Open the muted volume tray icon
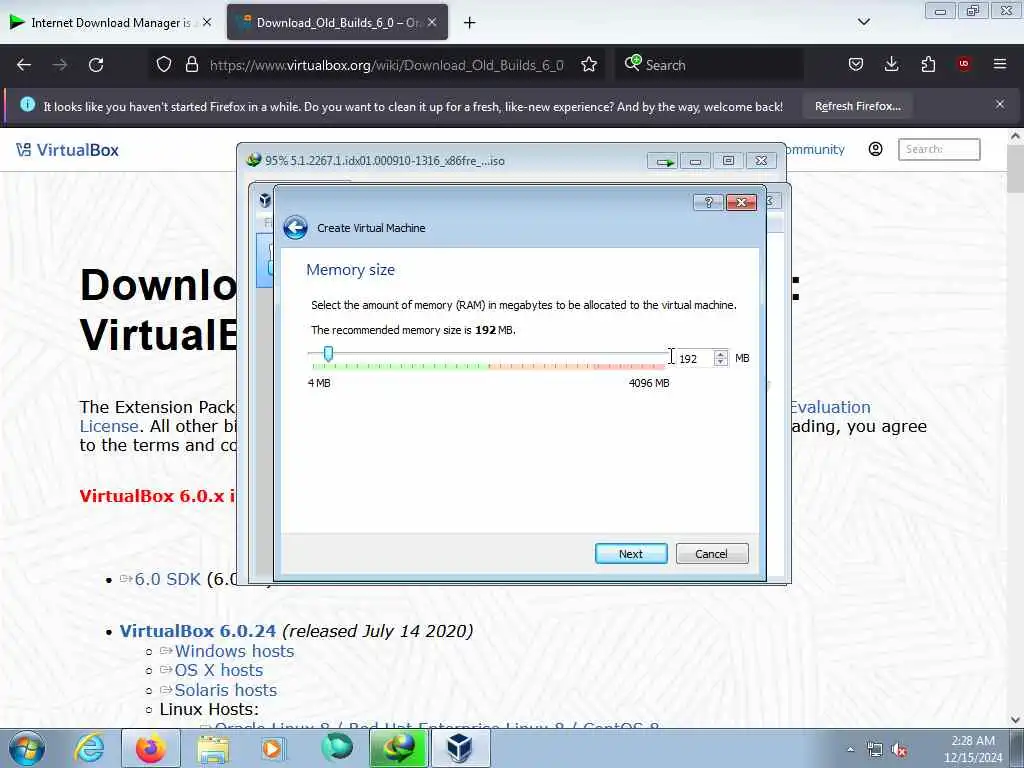The height and width of the screenshot is (768, 1024). tap(900, 750)
